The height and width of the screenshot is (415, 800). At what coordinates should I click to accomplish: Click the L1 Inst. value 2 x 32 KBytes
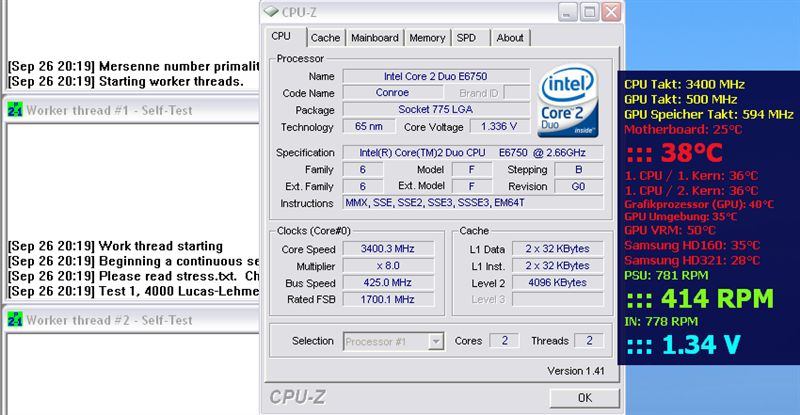(558, 265)
